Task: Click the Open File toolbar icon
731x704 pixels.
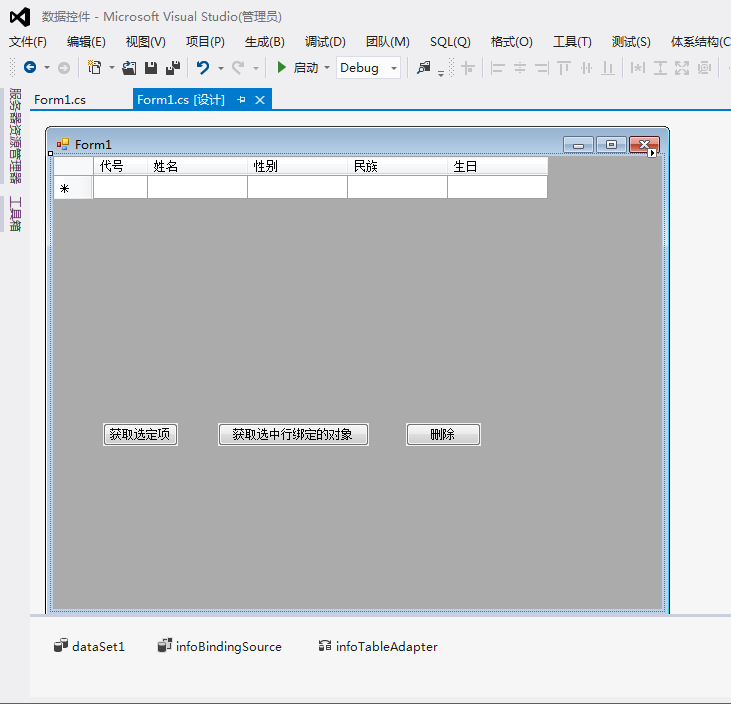Action: pyautogui.click(x=129, y=68)
